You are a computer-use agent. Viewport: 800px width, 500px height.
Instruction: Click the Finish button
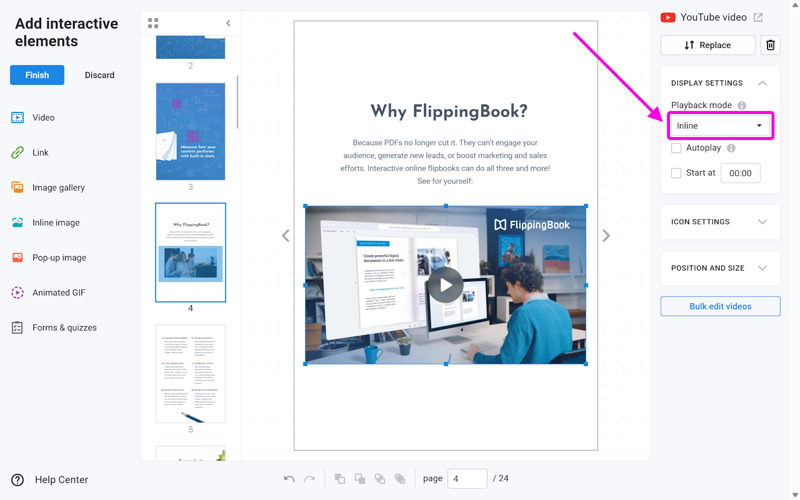tap(37, 75)
